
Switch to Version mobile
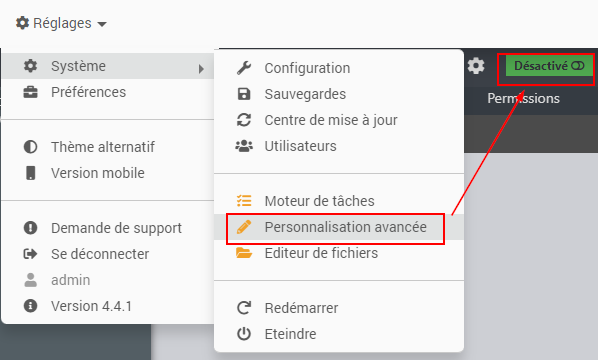click(x=98, y=173)
